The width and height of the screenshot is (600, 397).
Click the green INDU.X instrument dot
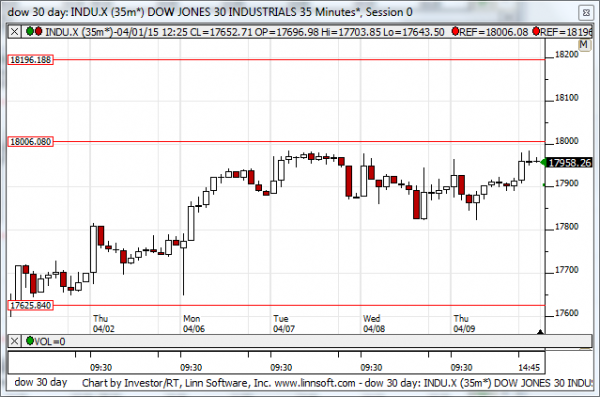tap(30, 31)
